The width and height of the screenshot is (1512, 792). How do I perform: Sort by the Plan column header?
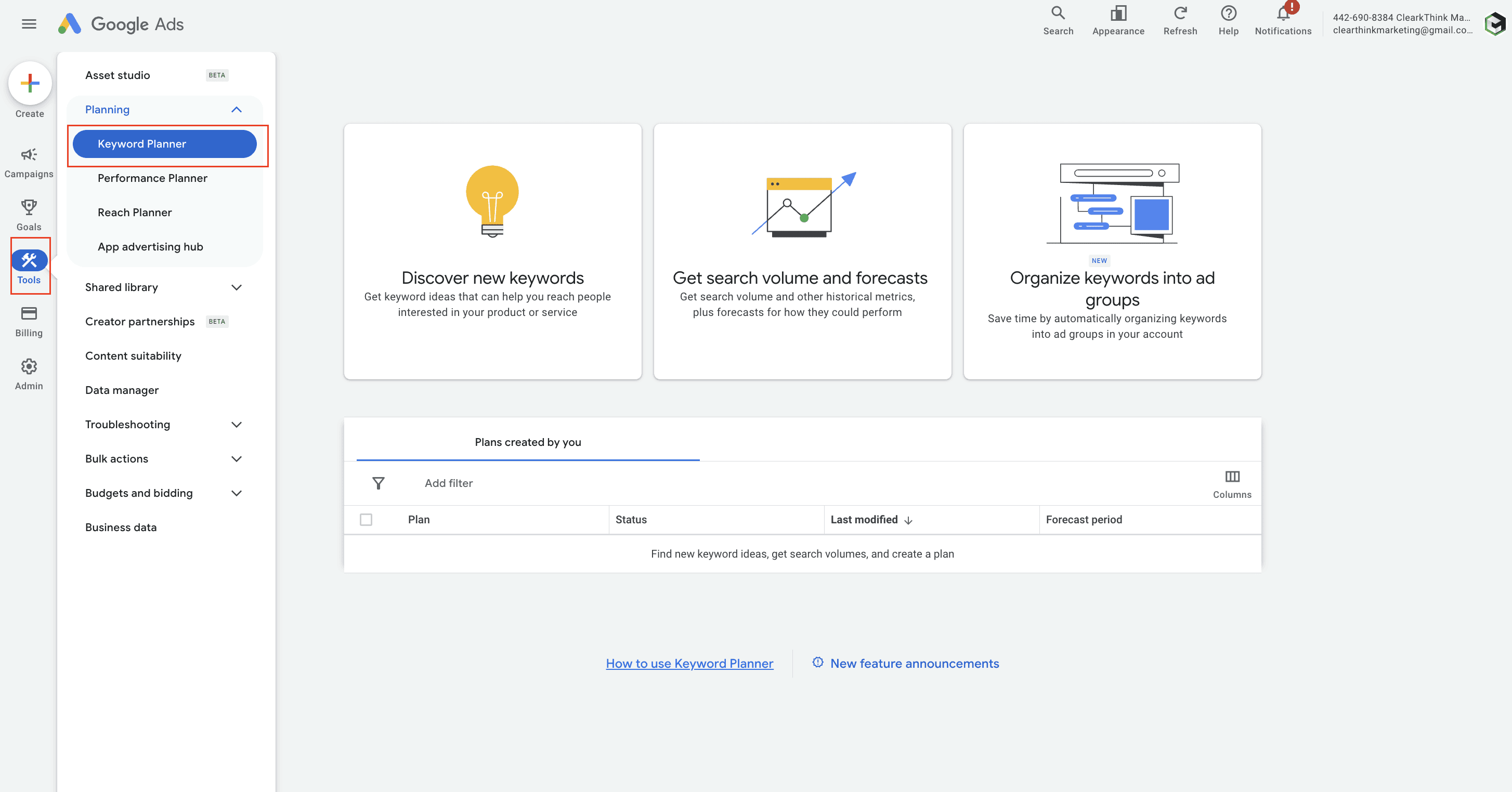click(419, 520)
